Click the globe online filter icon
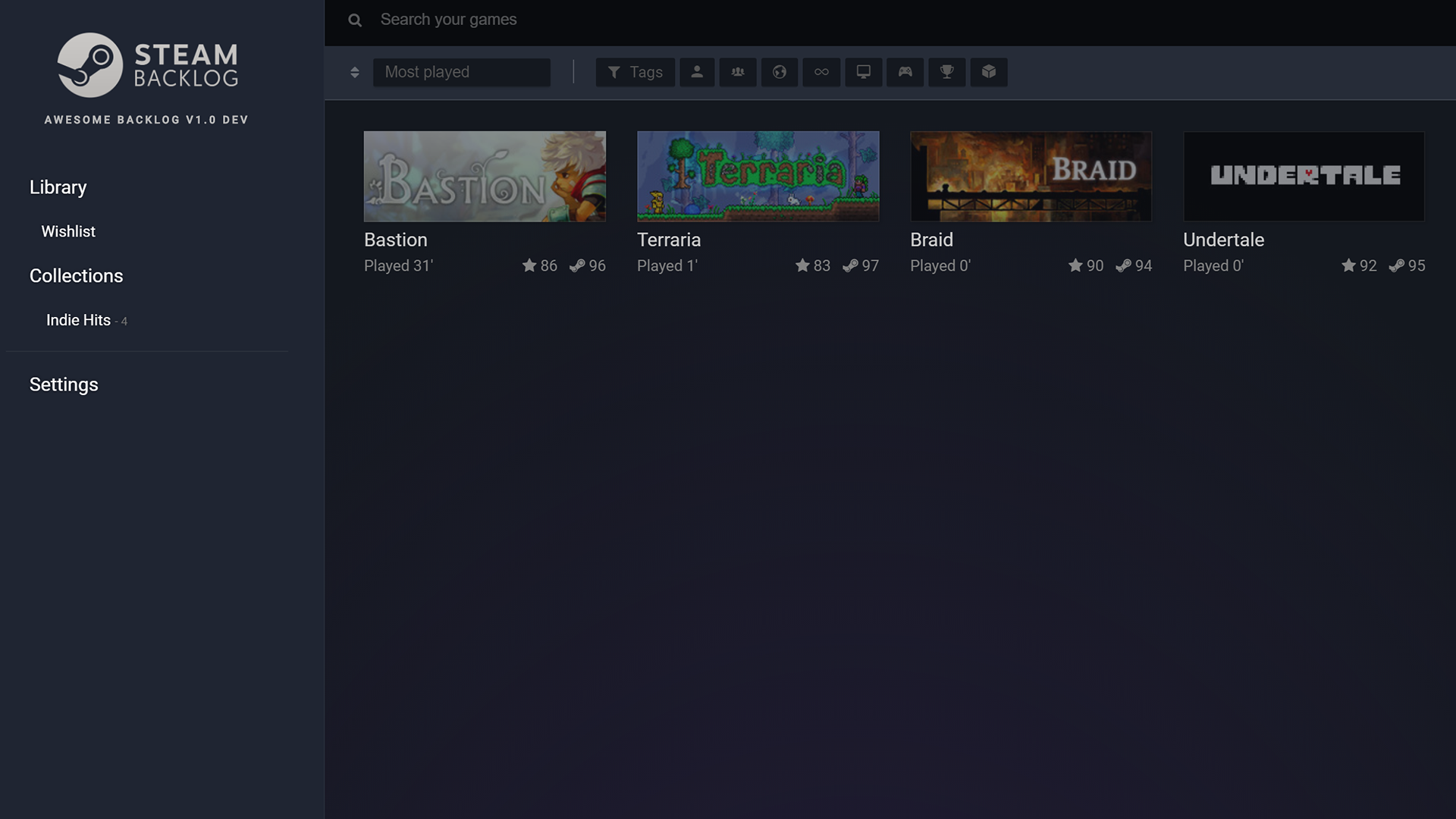Image resolution: width=1456 pixels, height=819 pixels. (779, 72)
